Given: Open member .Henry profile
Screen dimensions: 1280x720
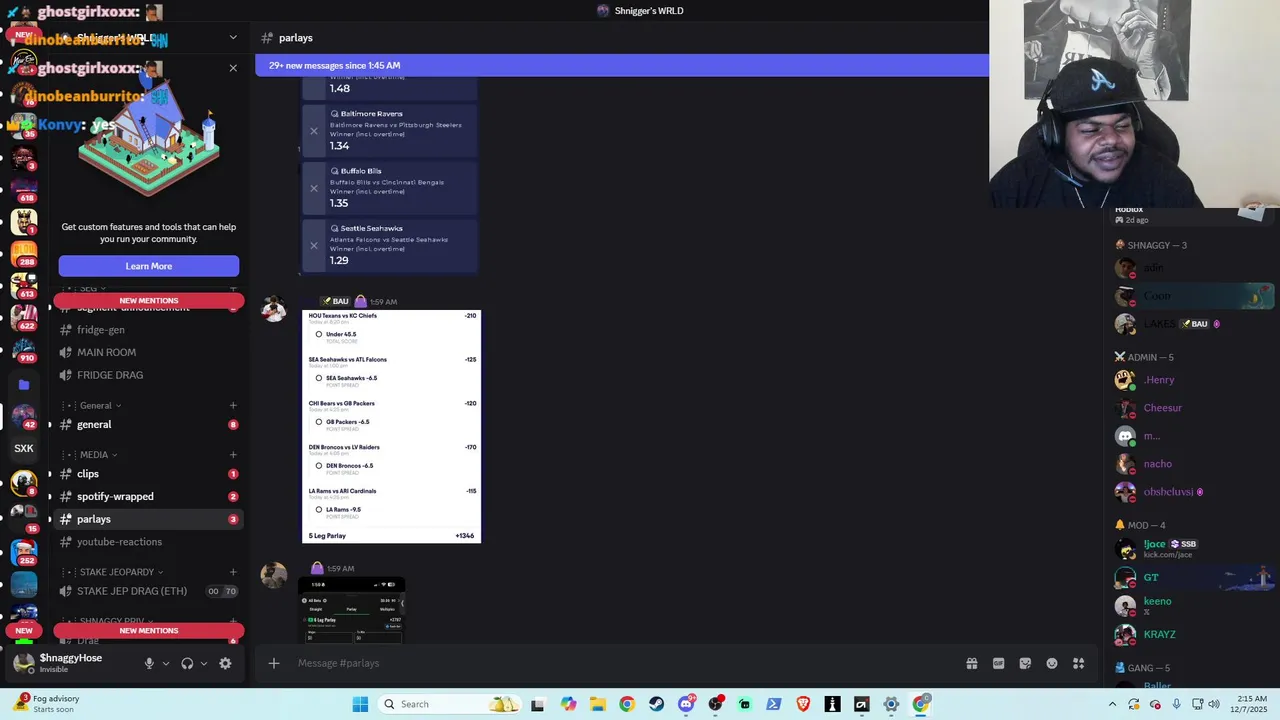Looking at the screenshot, I should point(1190,380).
